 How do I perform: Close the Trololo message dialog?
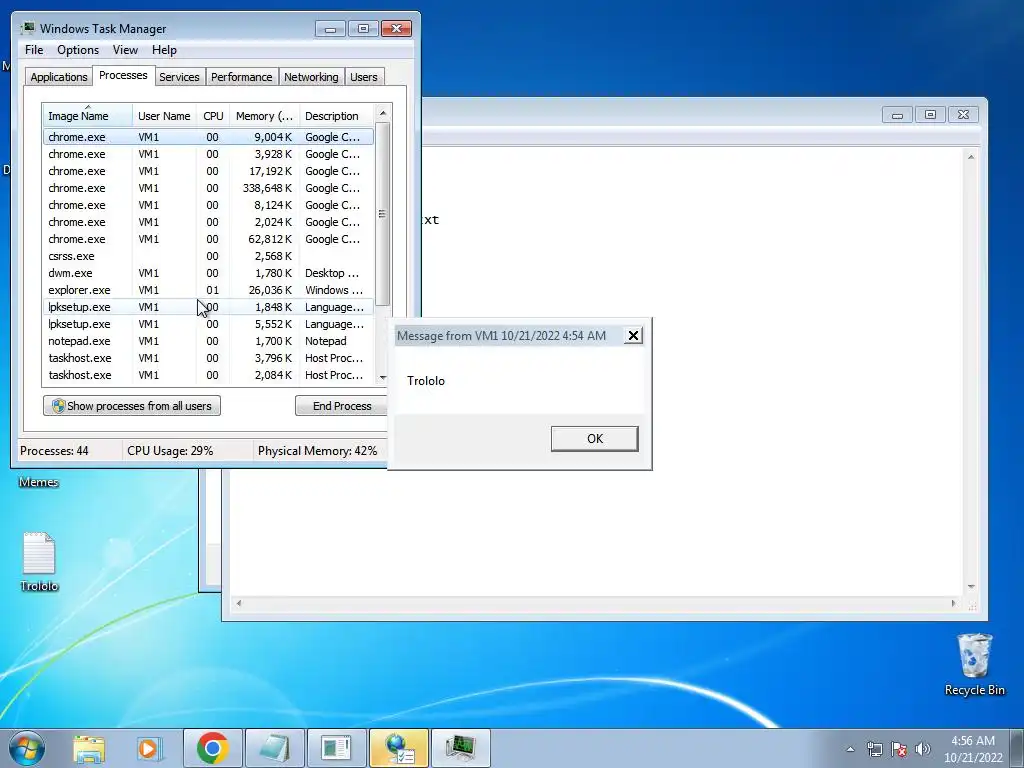coord(633,336)
